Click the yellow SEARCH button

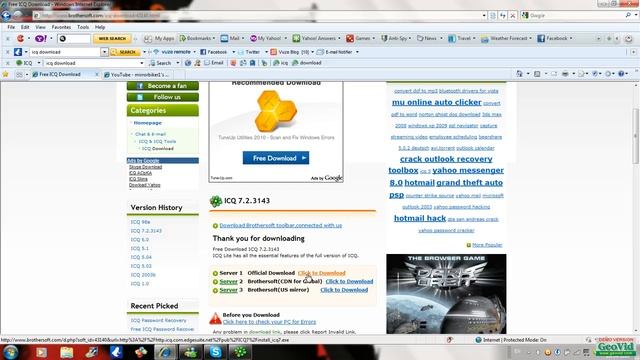[125, 52]
